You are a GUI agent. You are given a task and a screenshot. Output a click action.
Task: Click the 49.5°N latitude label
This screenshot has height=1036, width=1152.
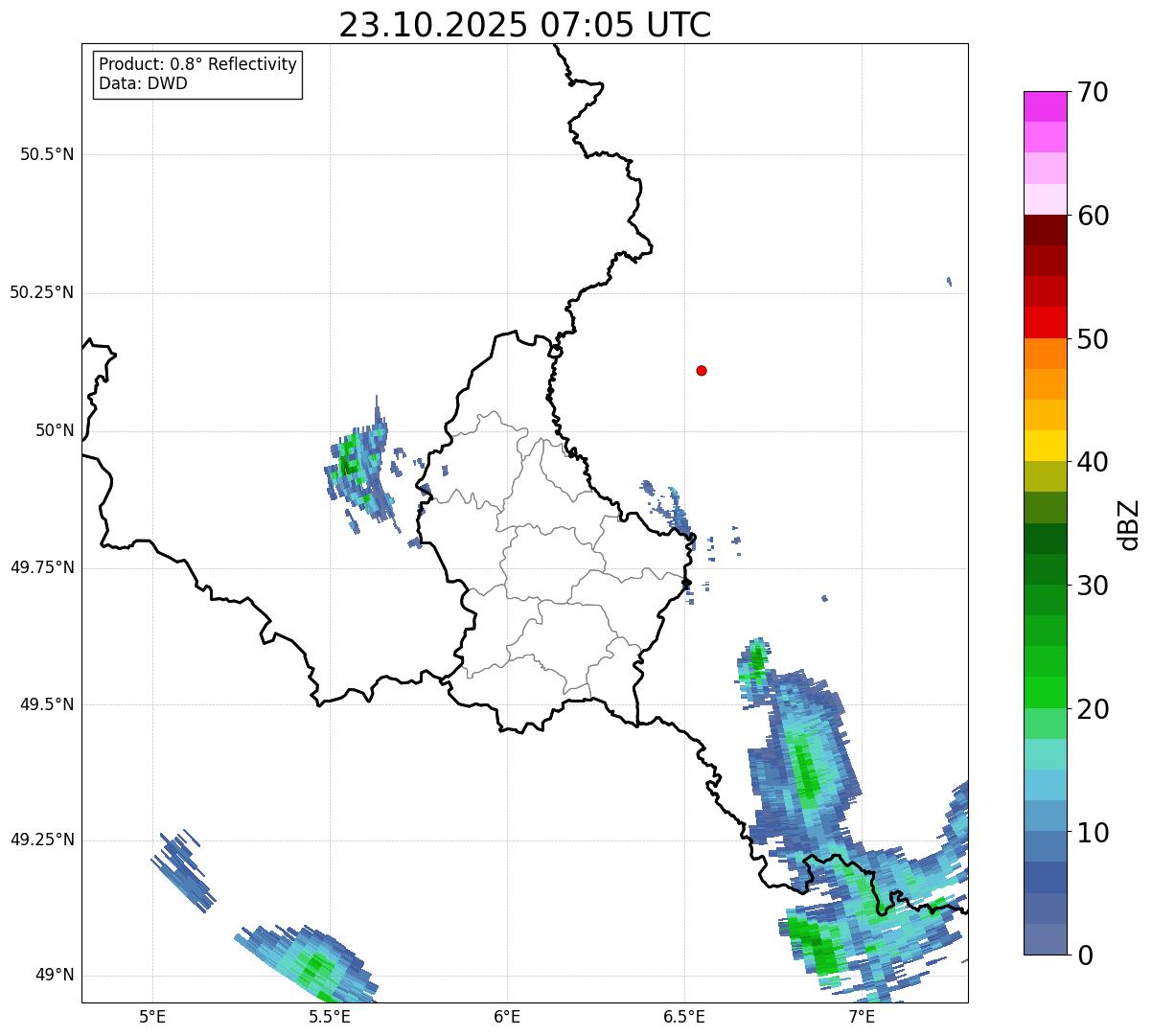coord(47,704)
